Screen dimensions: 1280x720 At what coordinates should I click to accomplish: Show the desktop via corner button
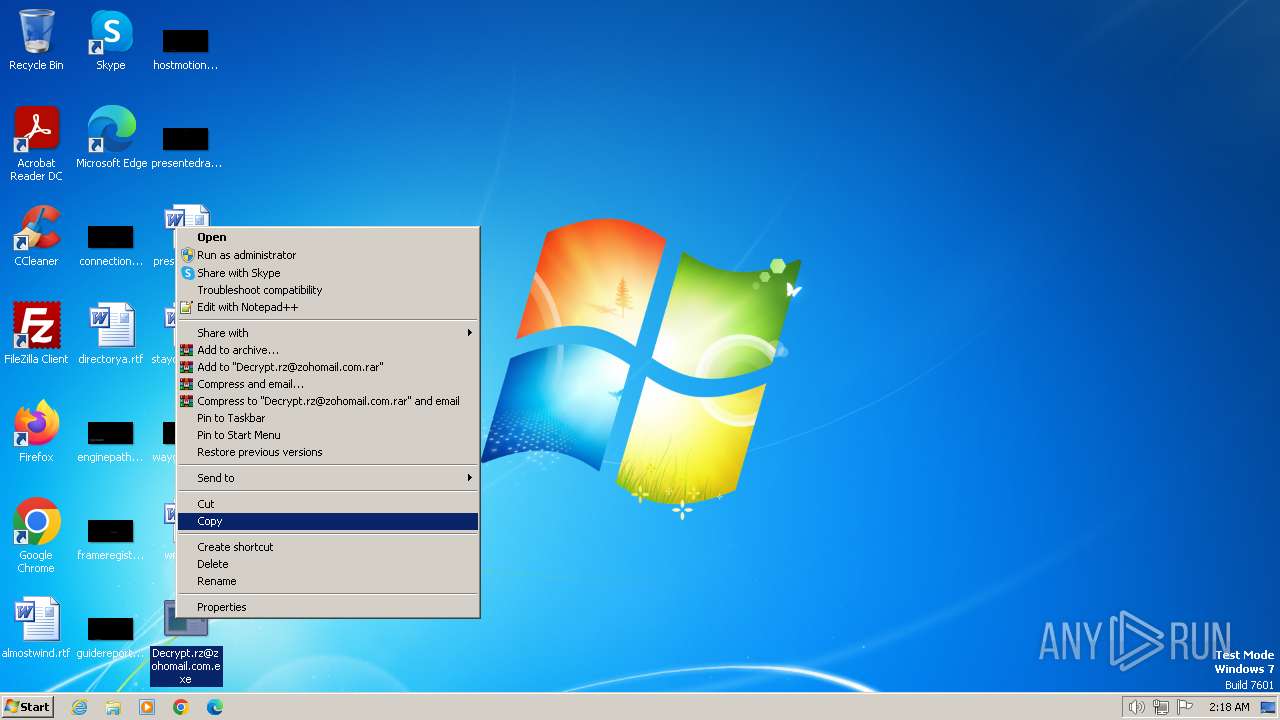tap(1268, 707)
